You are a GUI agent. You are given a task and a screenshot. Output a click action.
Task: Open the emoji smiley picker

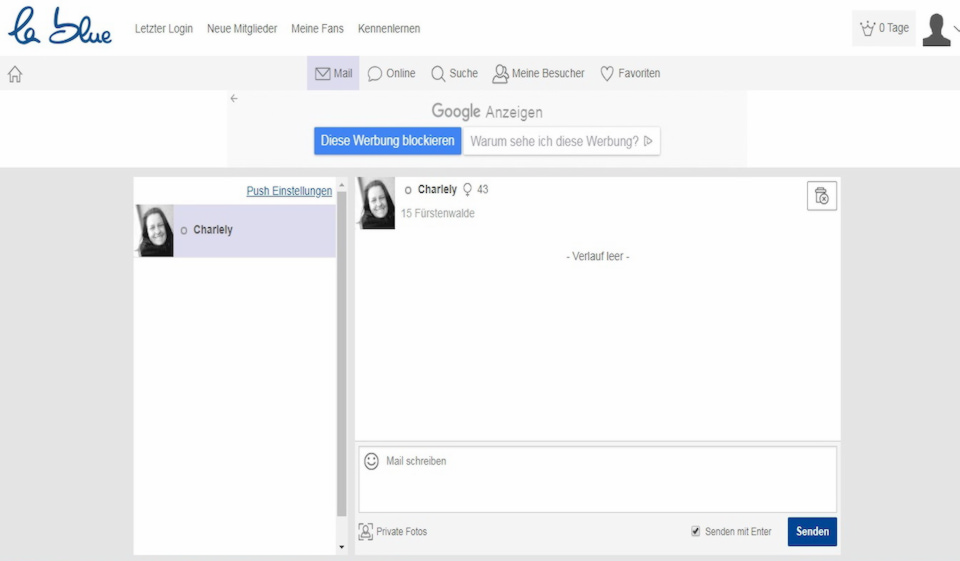(x=371, y=461)
